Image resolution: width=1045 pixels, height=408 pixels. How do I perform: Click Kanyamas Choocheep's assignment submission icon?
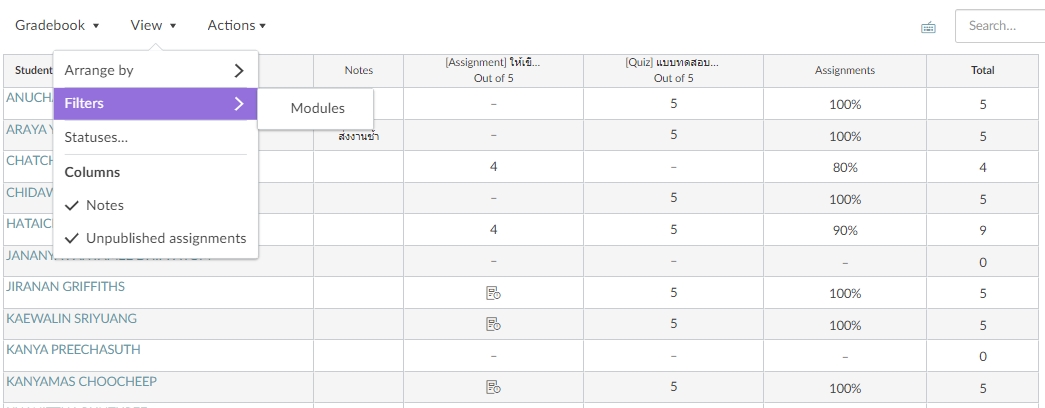tap(493, 387)
